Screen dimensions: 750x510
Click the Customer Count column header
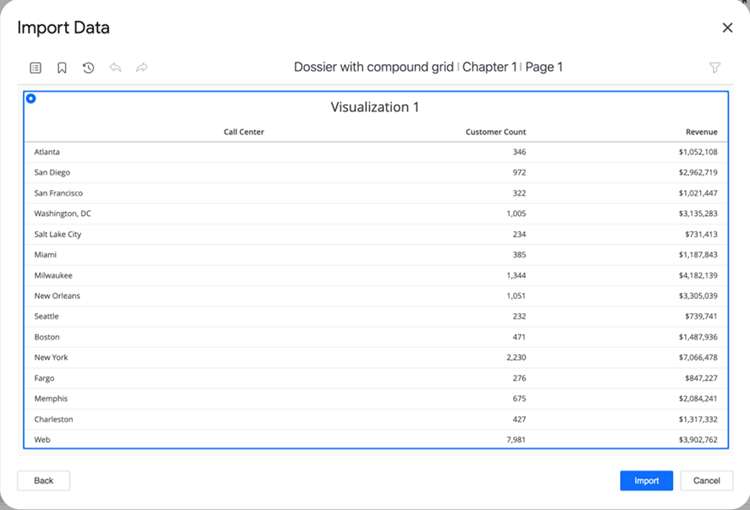[495, 132]
